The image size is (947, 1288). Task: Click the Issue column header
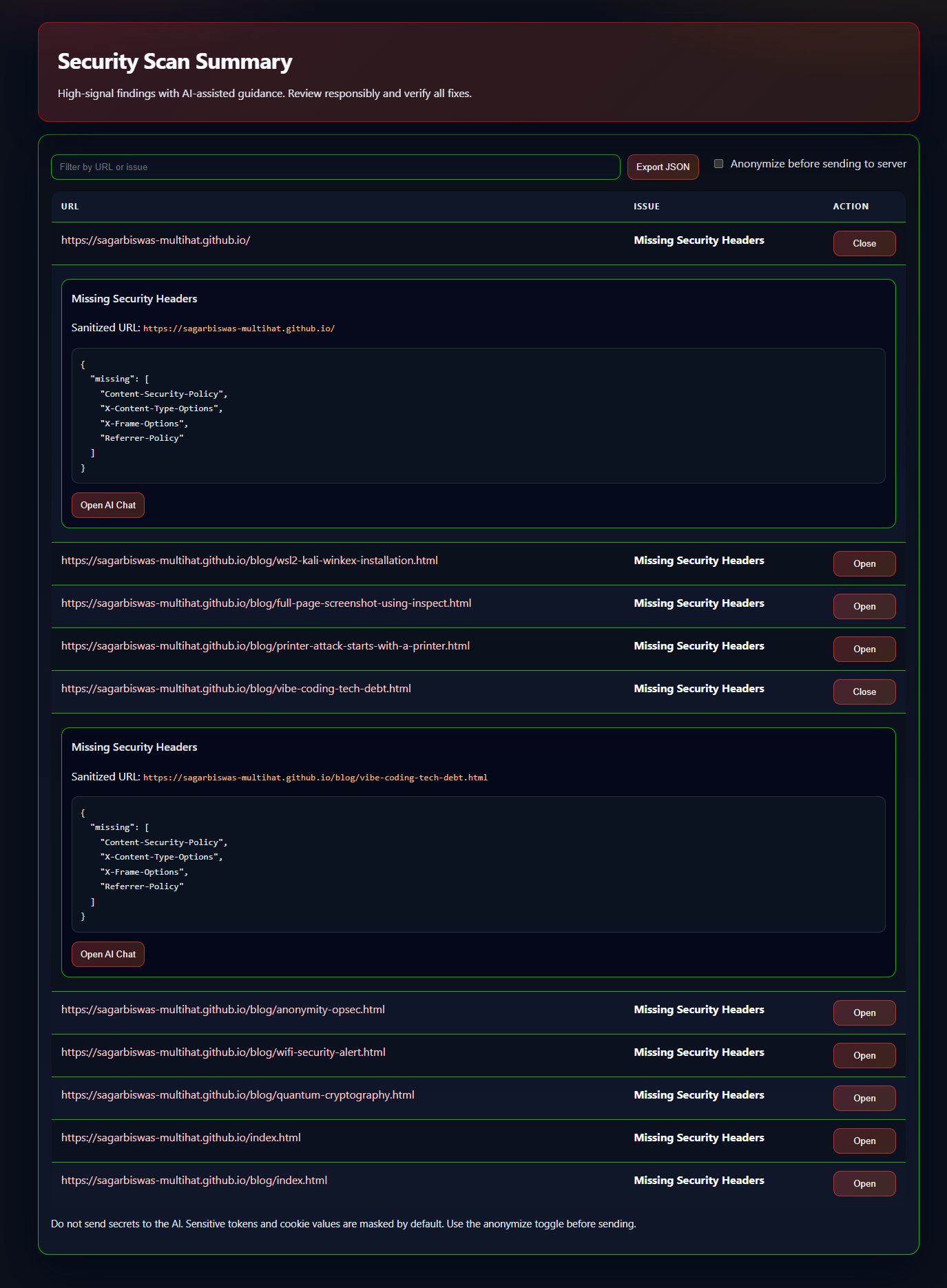(647, 207)
